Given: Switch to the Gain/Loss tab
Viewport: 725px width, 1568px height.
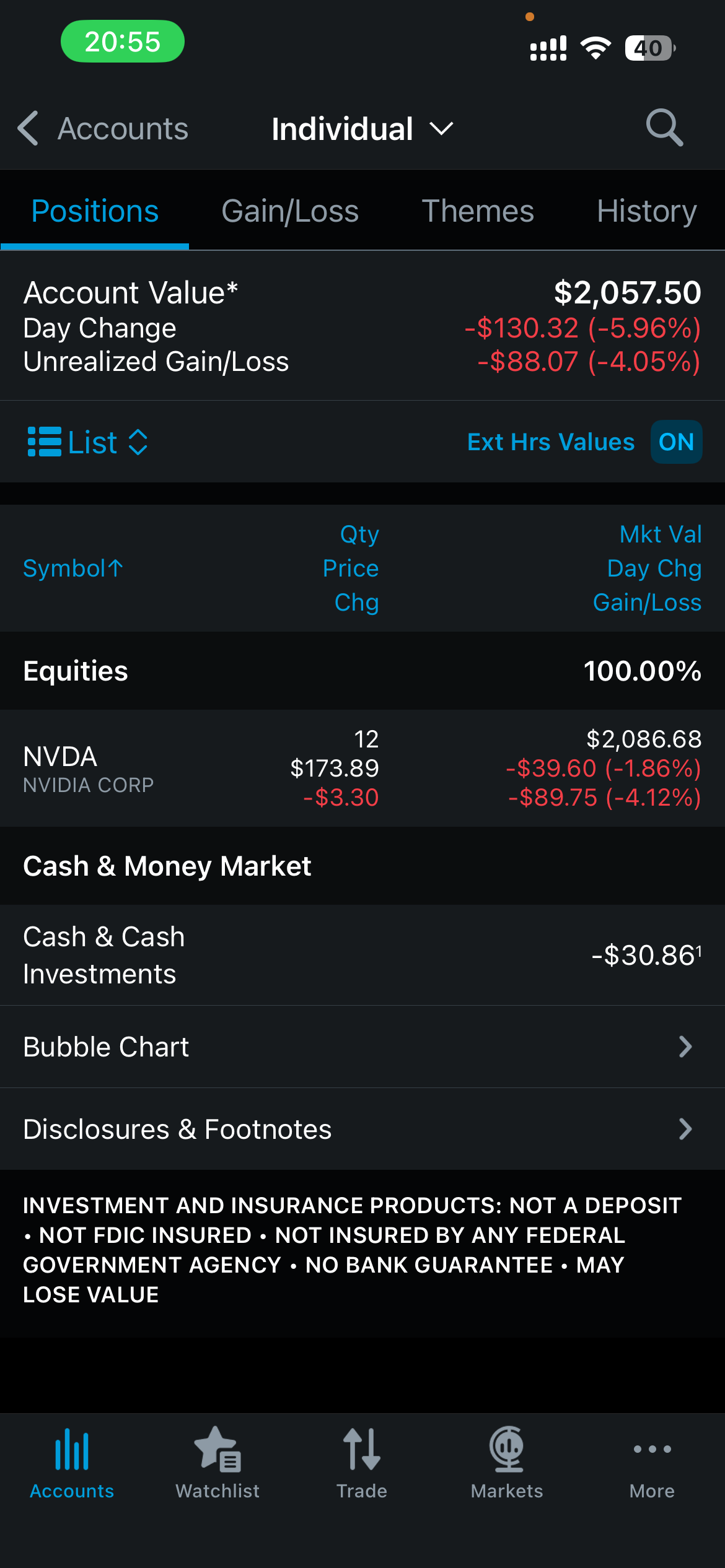Looking at the screenshot, I should (x=290, y=211).
